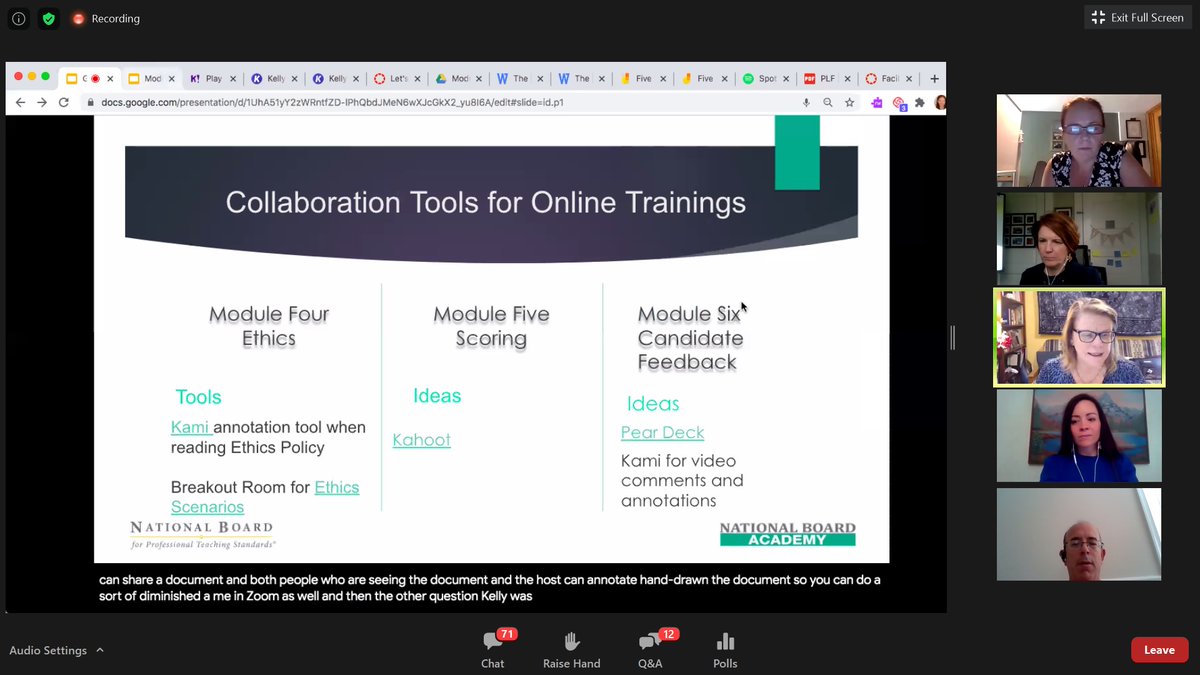Click the slide title Collaboration Tools for Online Trainings
Screen dimensions: 1200x675
[486, 203]
